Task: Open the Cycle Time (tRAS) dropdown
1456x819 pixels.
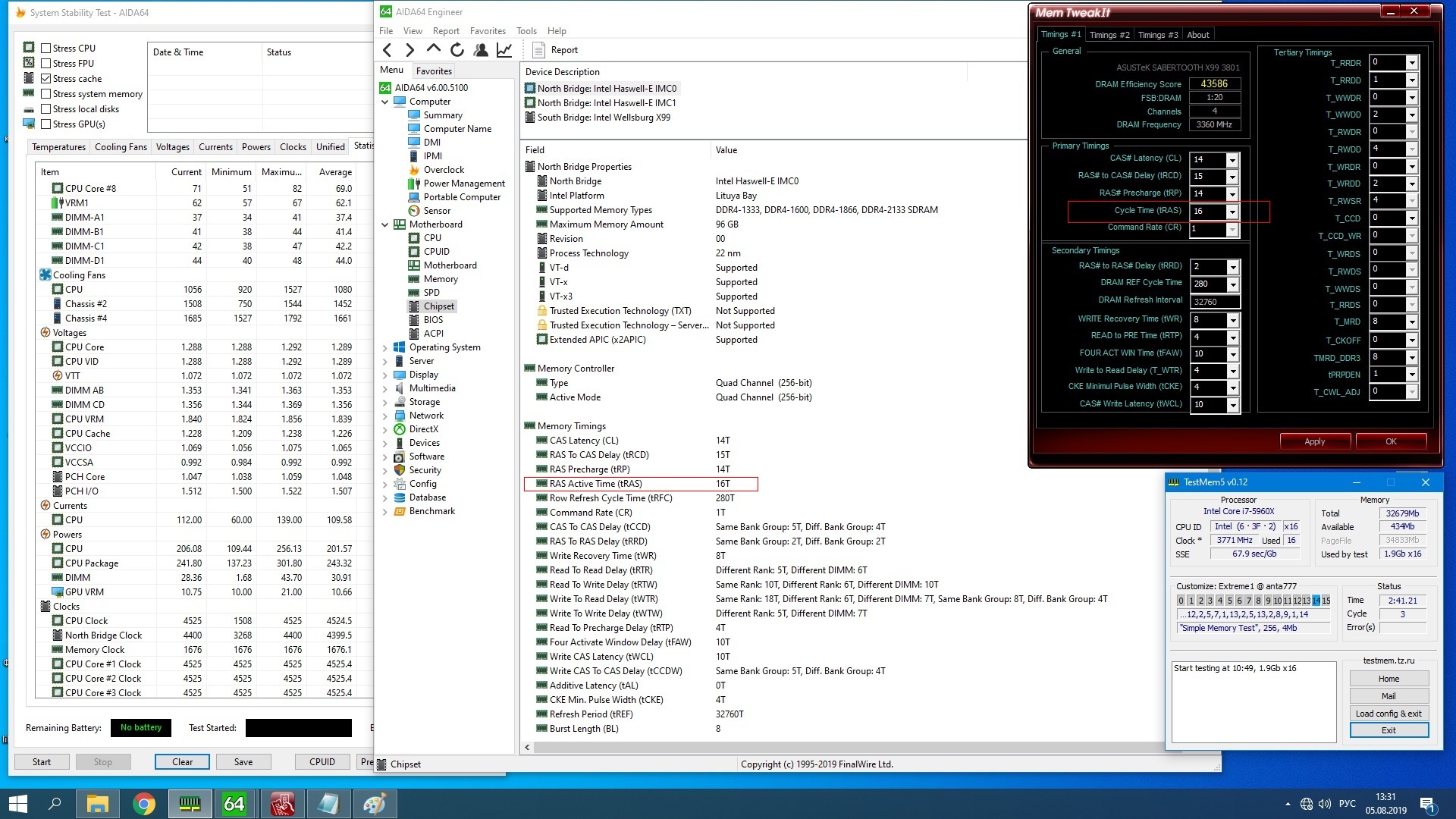Action: (1232, 212)
